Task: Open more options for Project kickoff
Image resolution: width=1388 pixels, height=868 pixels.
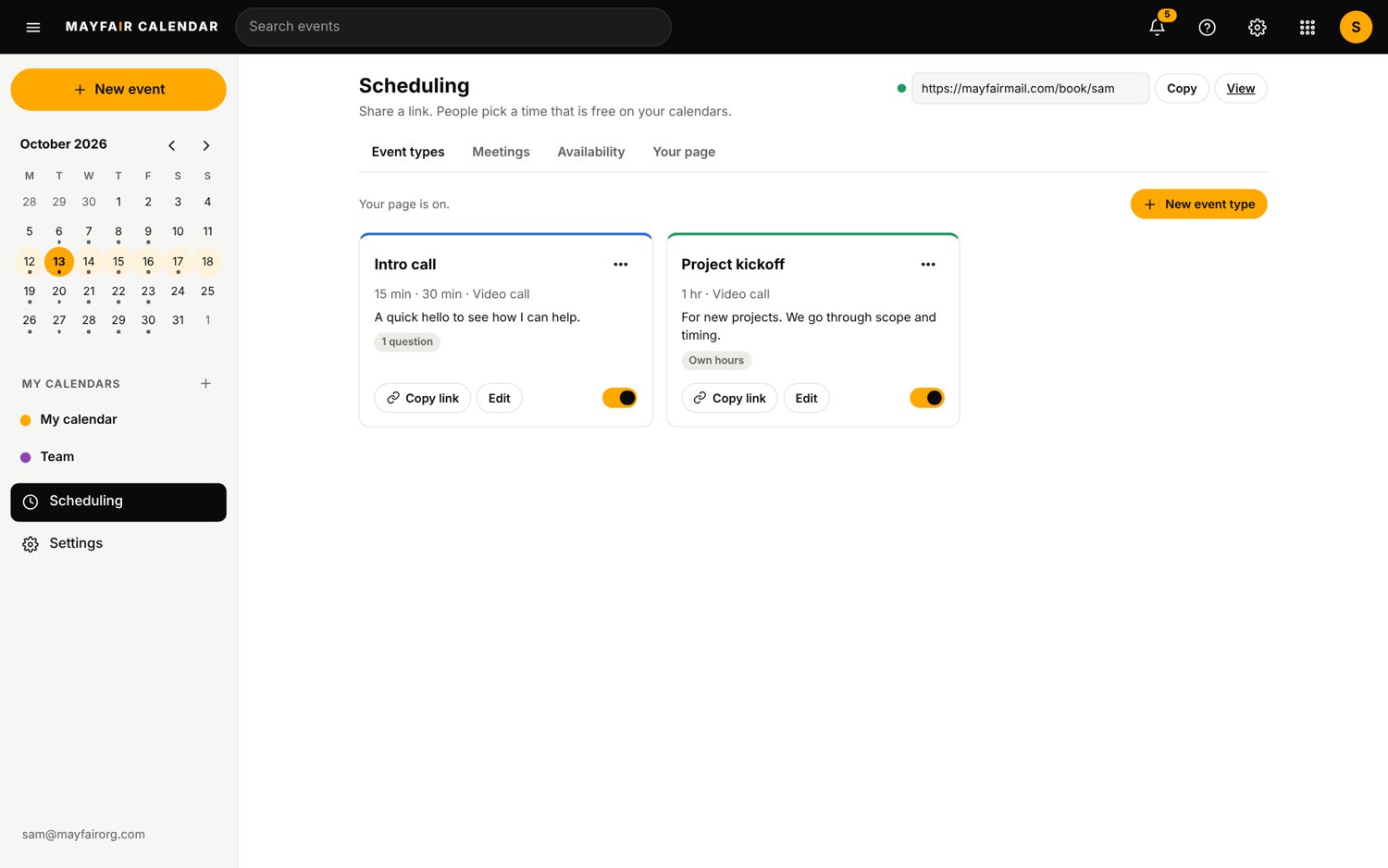Action: (x=928, y=265)
